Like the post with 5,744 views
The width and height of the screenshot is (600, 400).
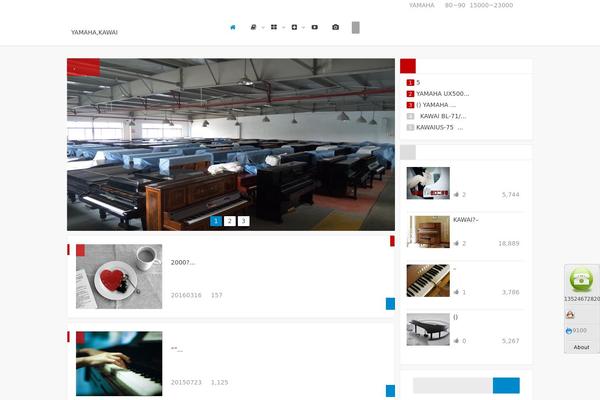click(457, 194)
